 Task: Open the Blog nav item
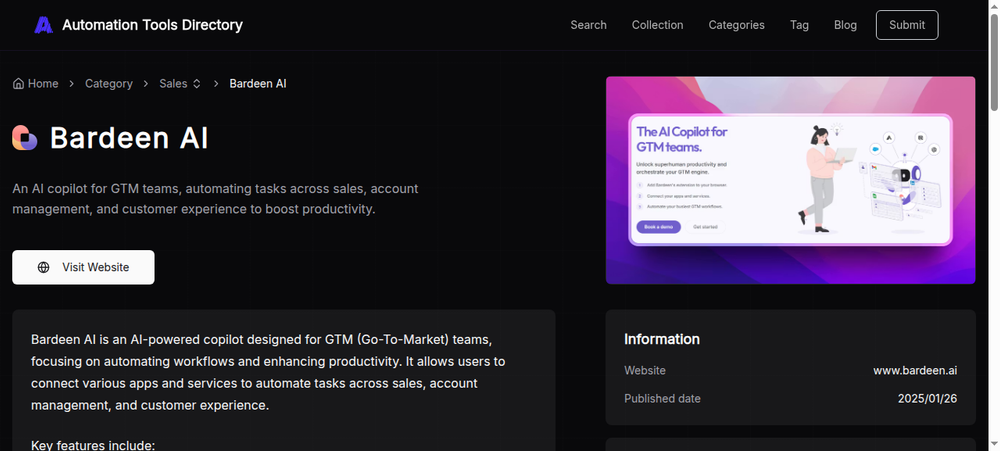845,25
